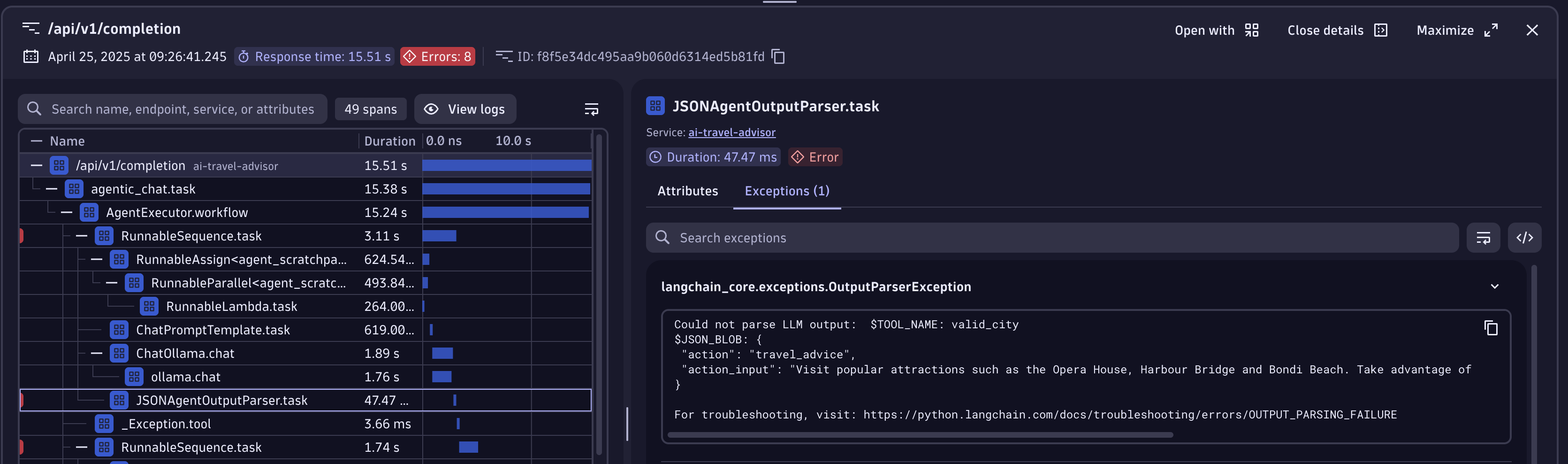Select the ollama.chat span row name
The height and width of the screenshot is (464, 1568).
185,377
